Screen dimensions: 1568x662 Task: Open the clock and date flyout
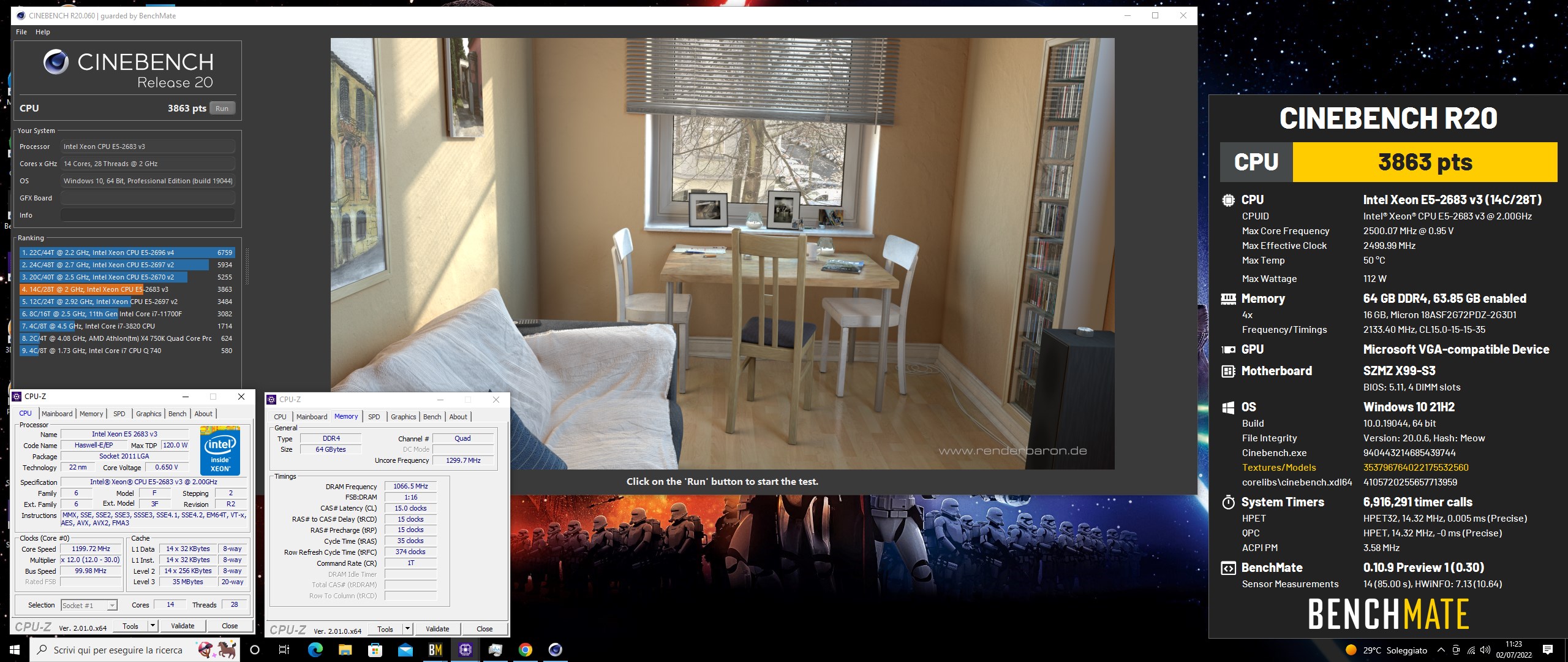click(x=1513, y=650)
